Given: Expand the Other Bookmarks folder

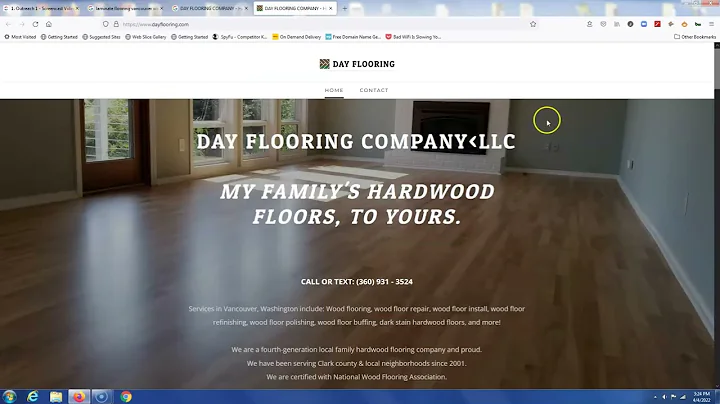Looking at the screenshot, I should 695,37.
